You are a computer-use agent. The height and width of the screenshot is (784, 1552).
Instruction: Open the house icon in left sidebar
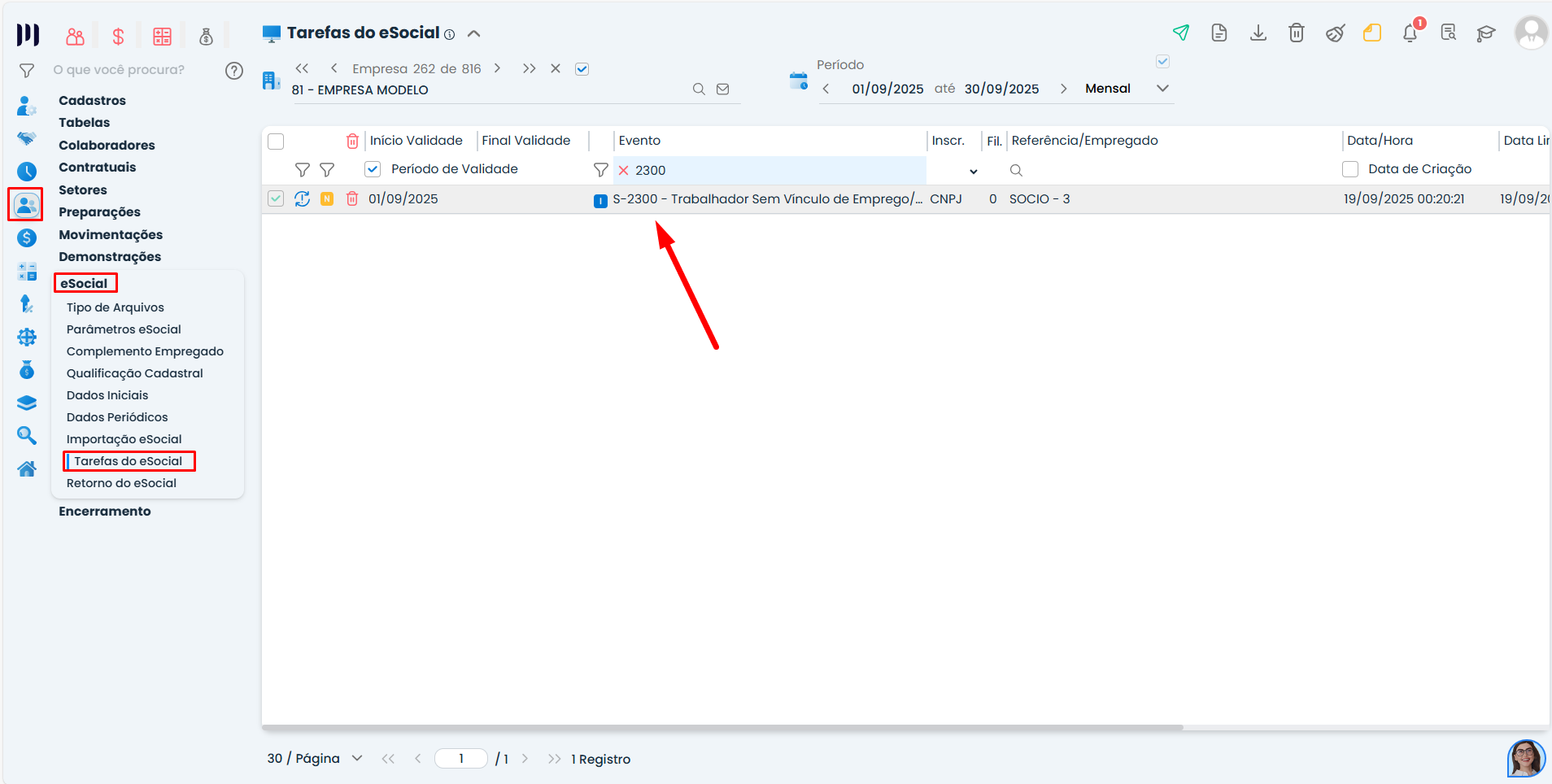(x=27, y=468)
